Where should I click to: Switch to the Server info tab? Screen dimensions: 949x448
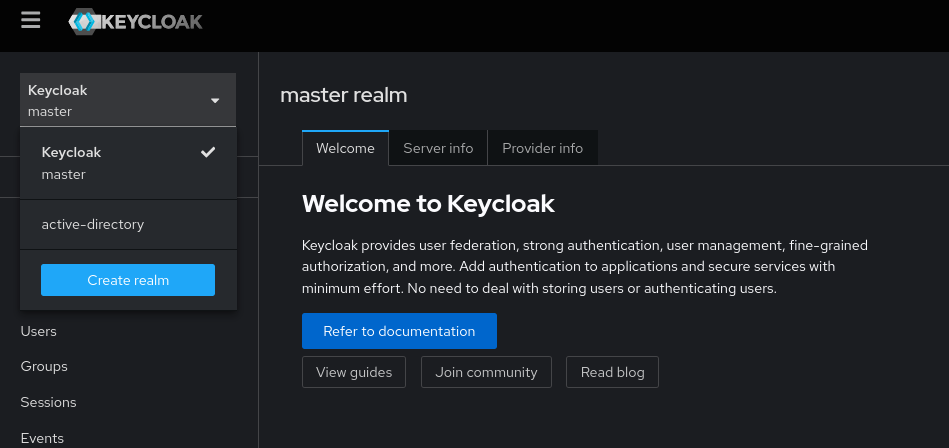click(438, 148)
